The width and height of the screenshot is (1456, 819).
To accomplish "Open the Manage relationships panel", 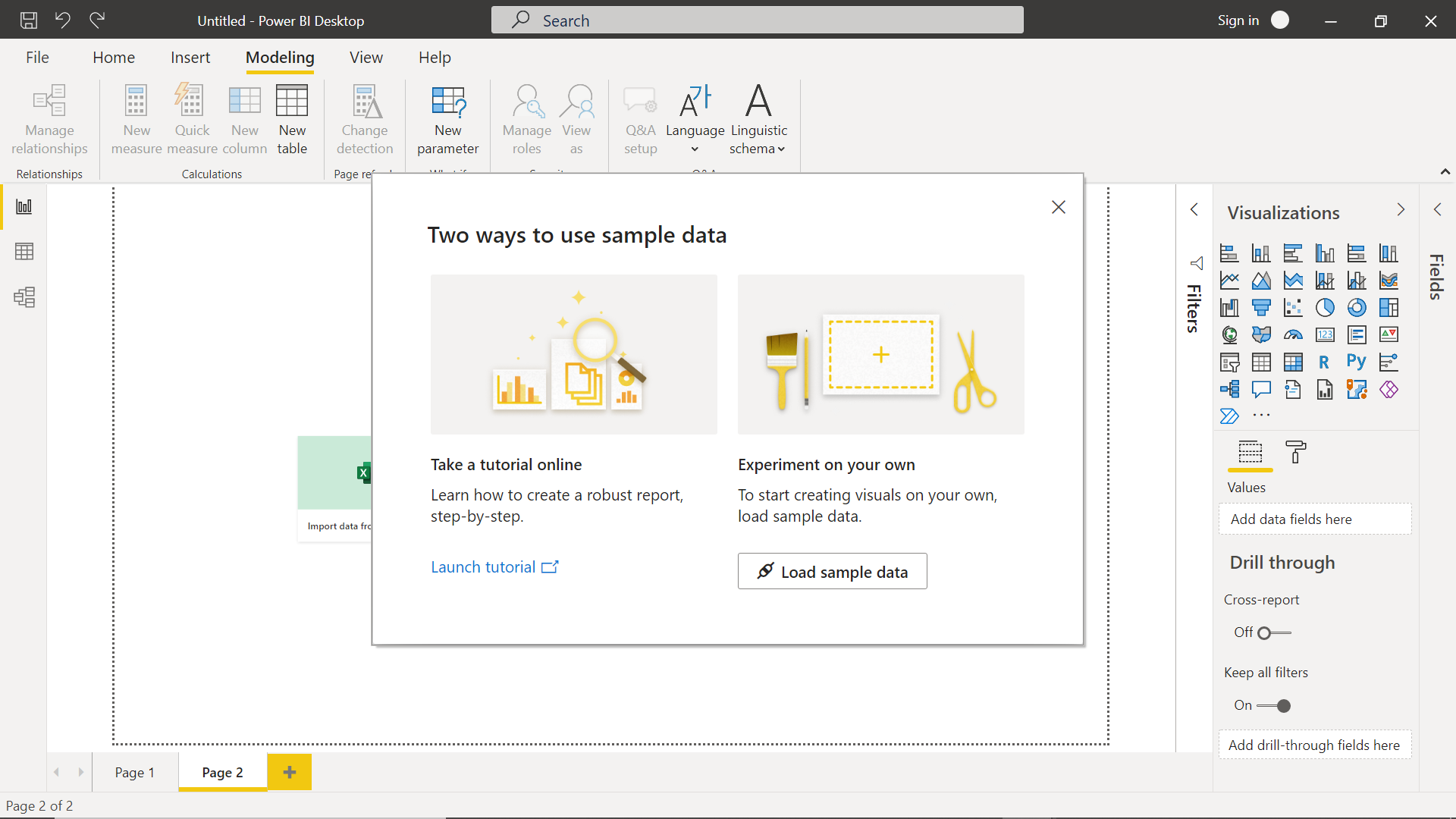I will 49,118.
